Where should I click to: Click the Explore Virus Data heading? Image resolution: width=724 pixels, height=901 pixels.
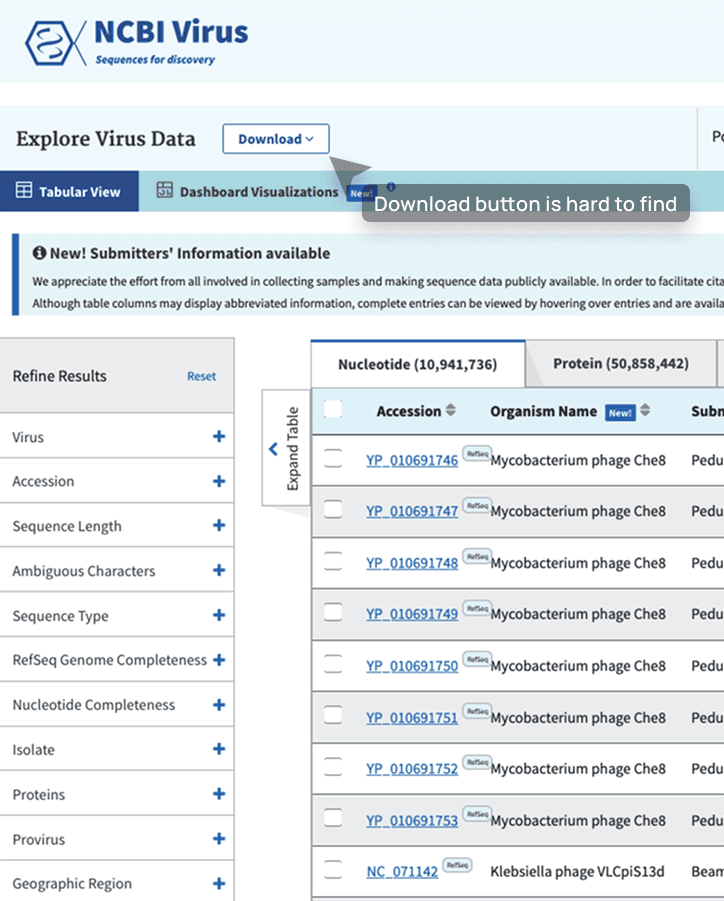point(106,139)
